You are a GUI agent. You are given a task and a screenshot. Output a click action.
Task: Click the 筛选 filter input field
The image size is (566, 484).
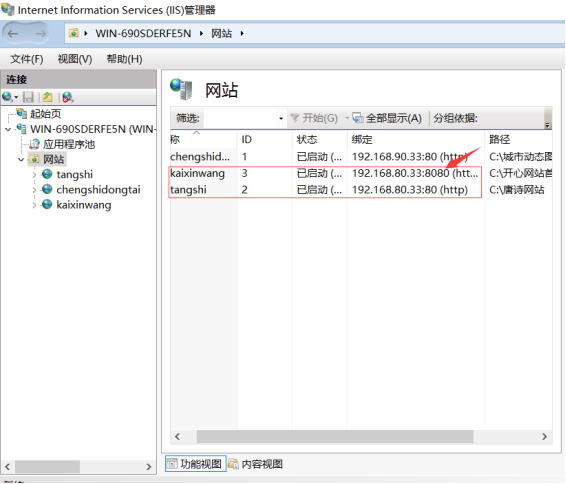(240, 118)
